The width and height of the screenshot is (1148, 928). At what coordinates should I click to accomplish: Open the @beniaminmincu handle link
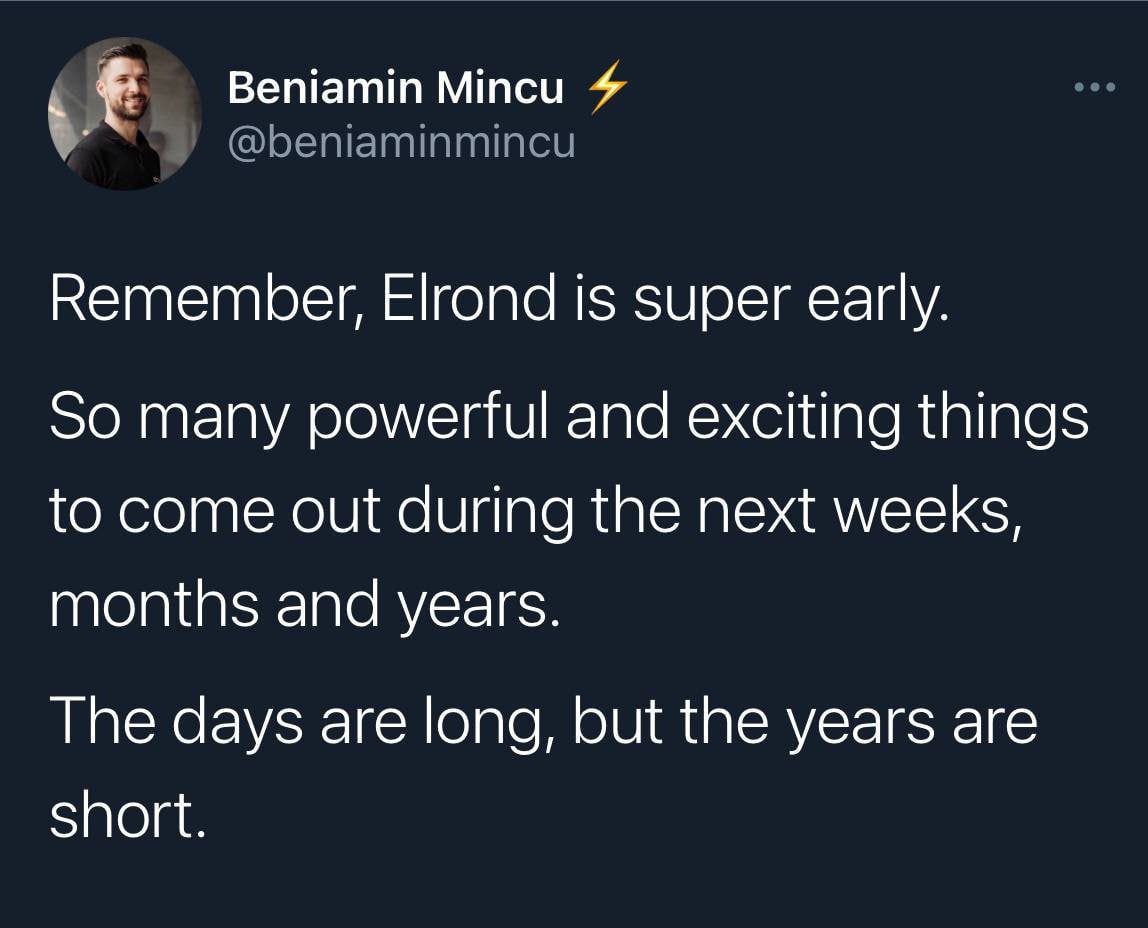(401, 143)
